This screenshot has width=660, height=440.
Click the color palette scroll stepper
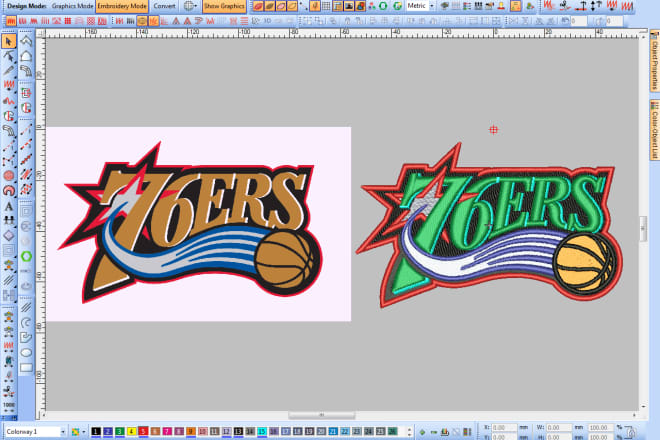[x=410, y=432]
